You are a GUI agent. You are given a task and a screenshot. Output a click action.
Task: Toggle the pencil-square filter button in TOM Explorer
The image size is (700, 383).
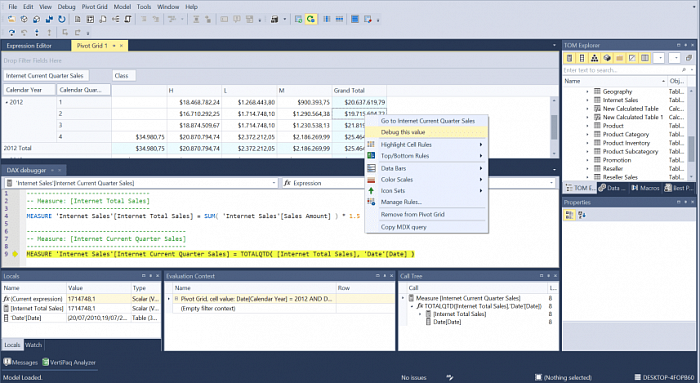[x=632, y=58]
